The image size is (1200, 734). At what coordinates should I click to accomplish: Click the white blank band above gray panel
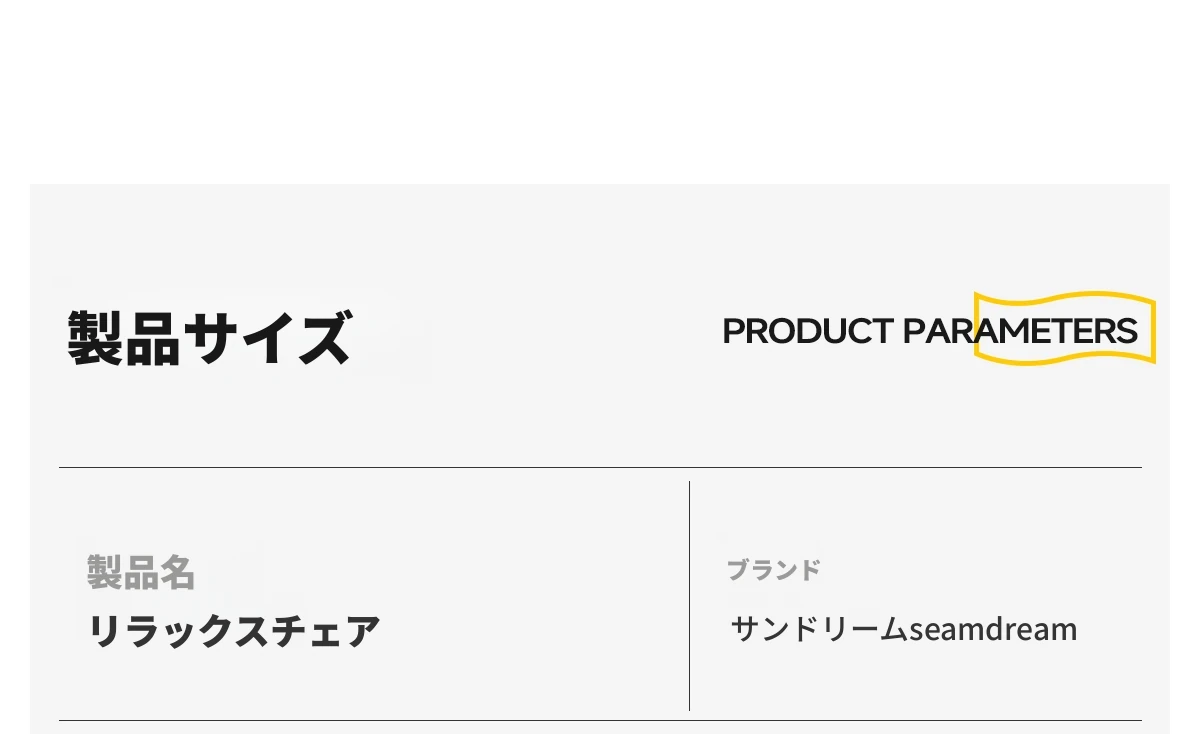[x=600, y=92]
